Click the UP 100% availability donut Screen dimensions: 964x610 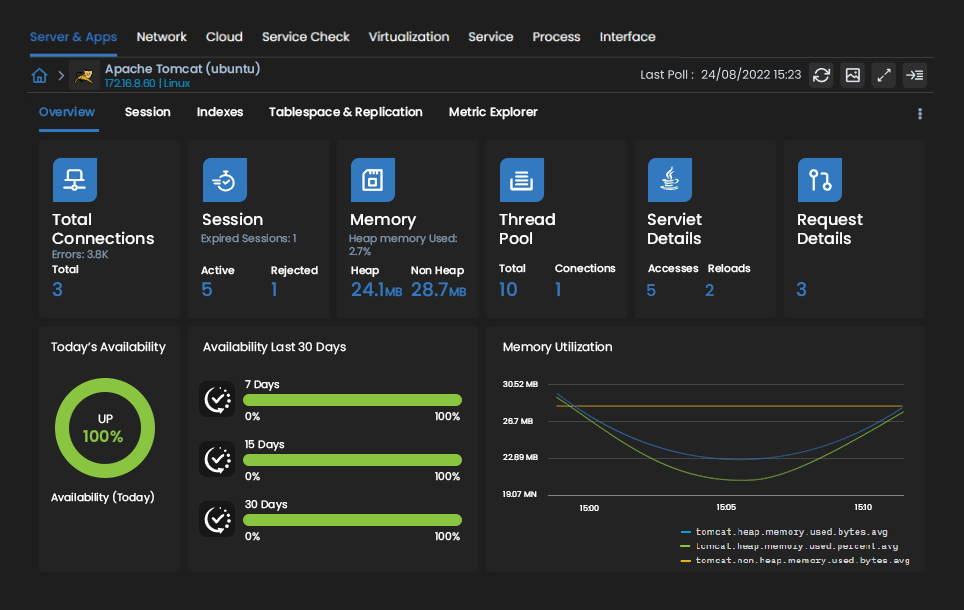coord(105,428)
